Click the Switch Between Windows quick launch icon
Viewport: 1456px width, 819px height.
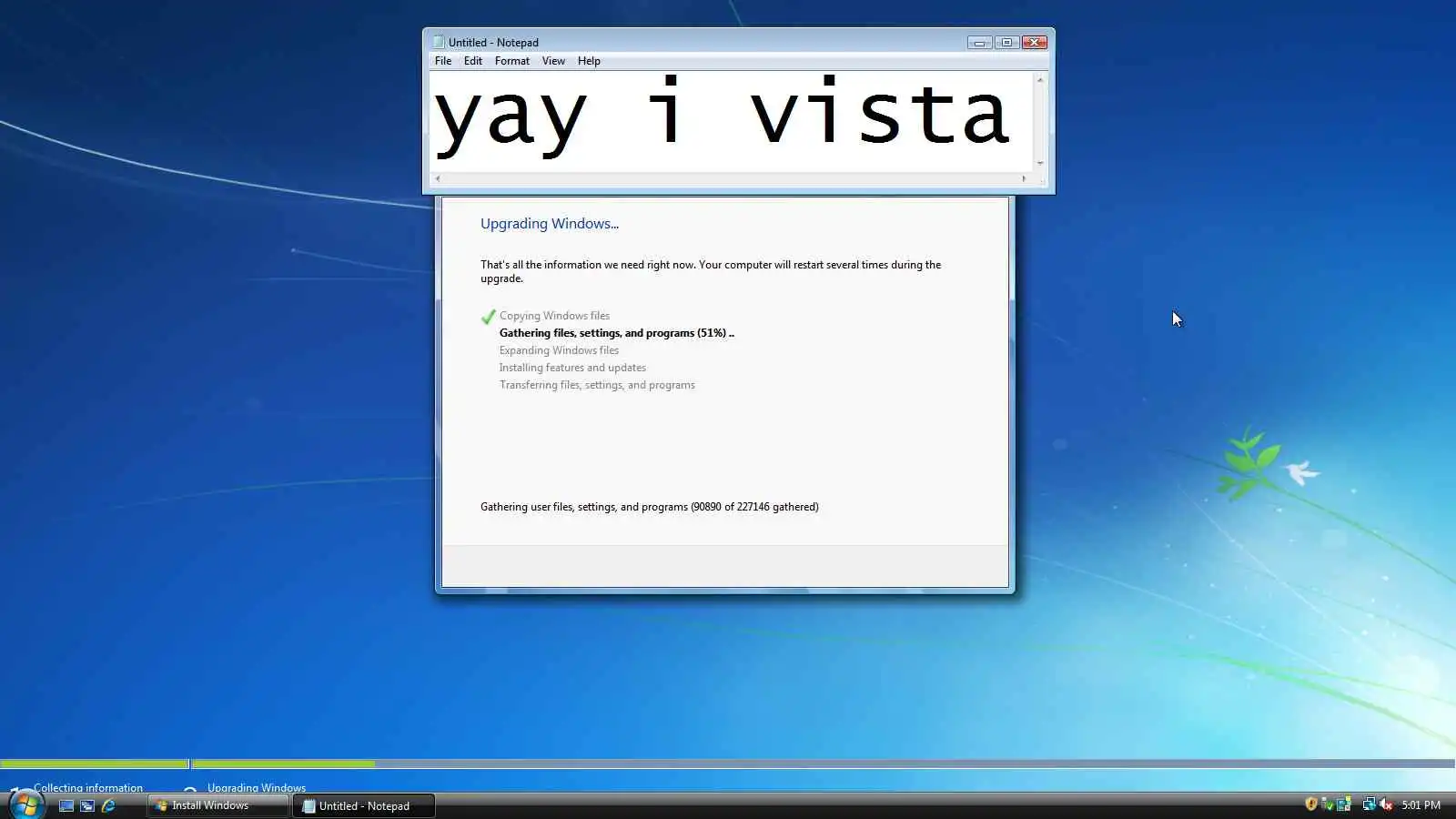[87, 805]
